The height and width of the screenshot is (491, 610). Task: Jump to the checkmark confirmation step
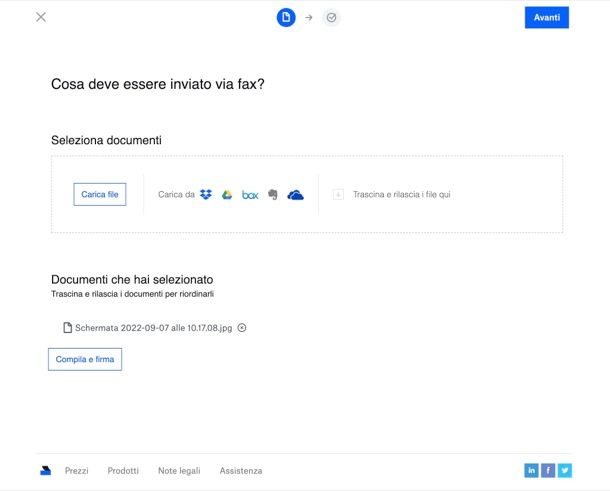(x=331, y=17)
